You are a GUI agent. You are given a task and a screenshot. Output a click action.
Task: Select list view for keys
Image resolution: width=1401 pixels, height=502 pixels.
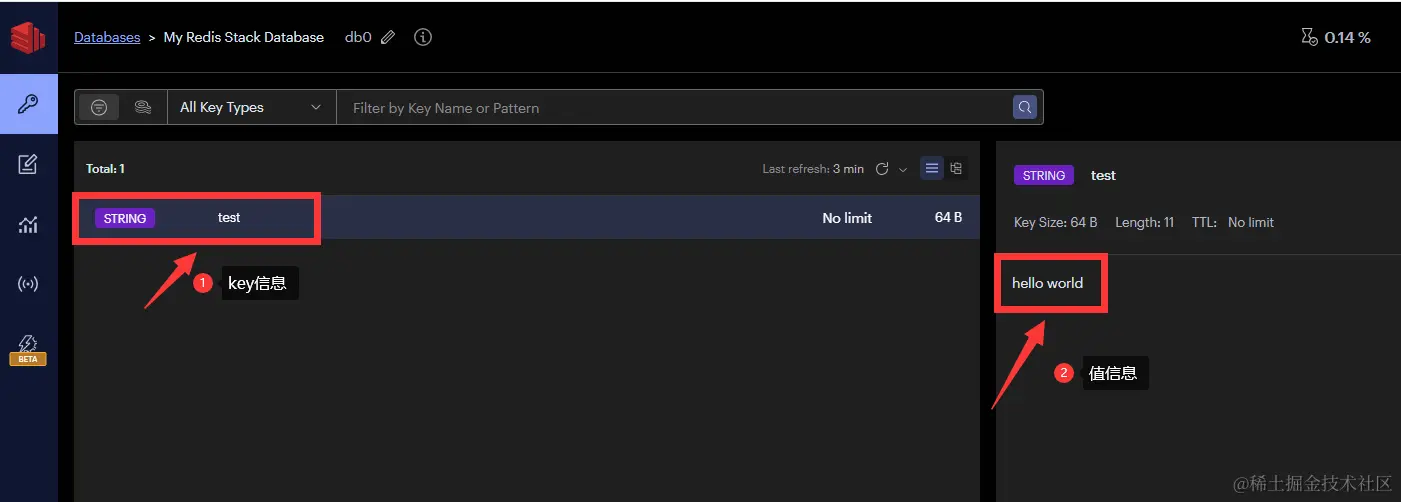point(932,168)
